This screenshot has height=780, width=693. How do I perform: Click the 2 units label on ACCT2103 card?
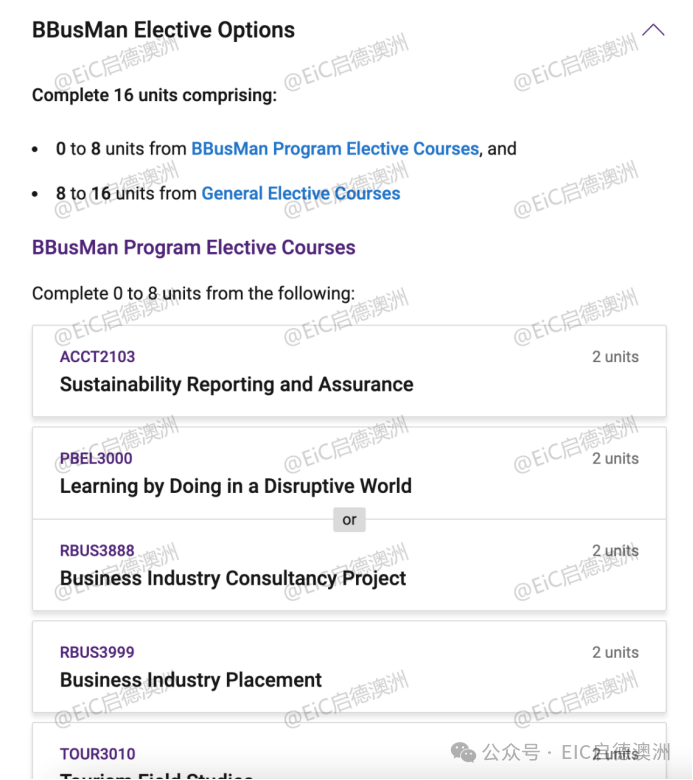[x=615, y=357]
